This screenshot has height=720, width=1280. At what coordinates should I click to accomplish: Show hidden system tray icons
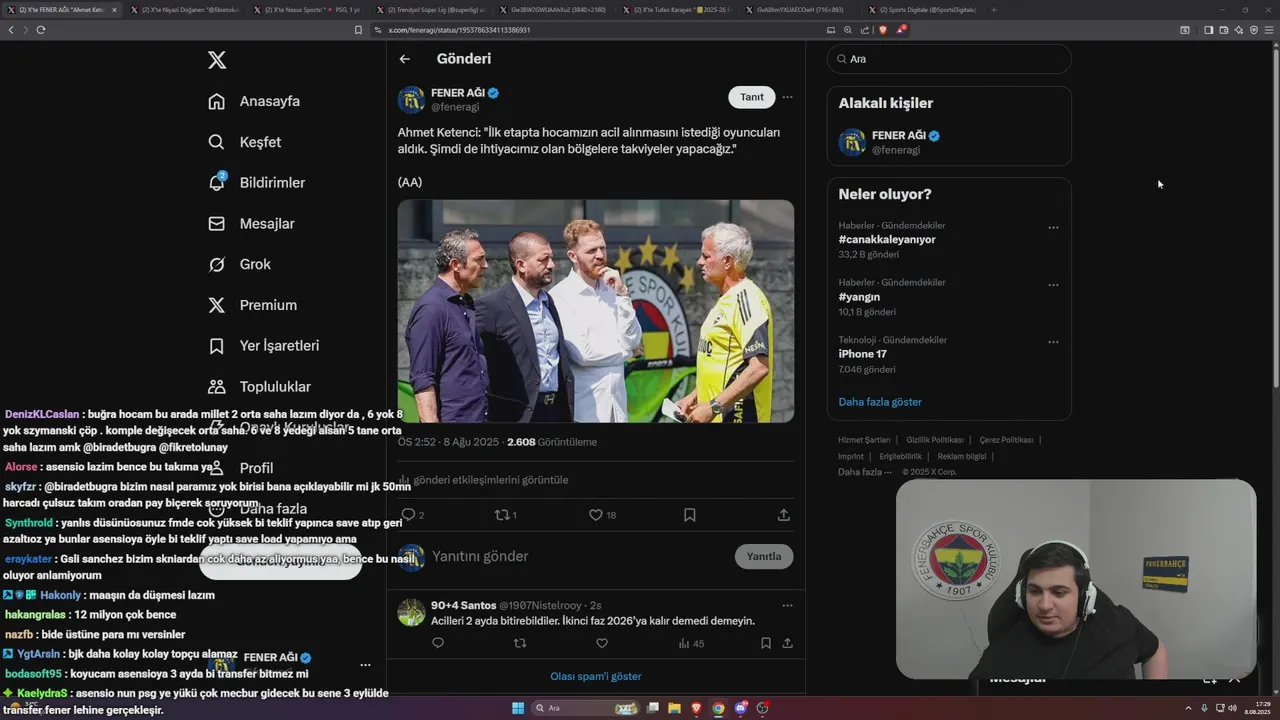pyautogui.click(x=1188, y=708)
